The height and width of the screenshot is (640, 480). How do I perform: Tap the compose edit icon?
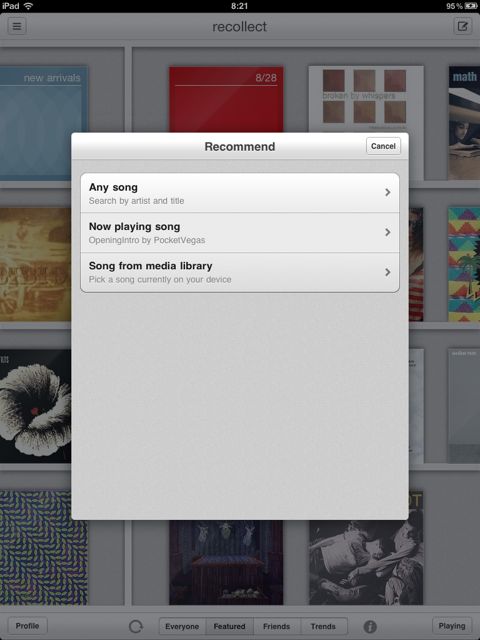pyautogui.click(x=462, y=26)
